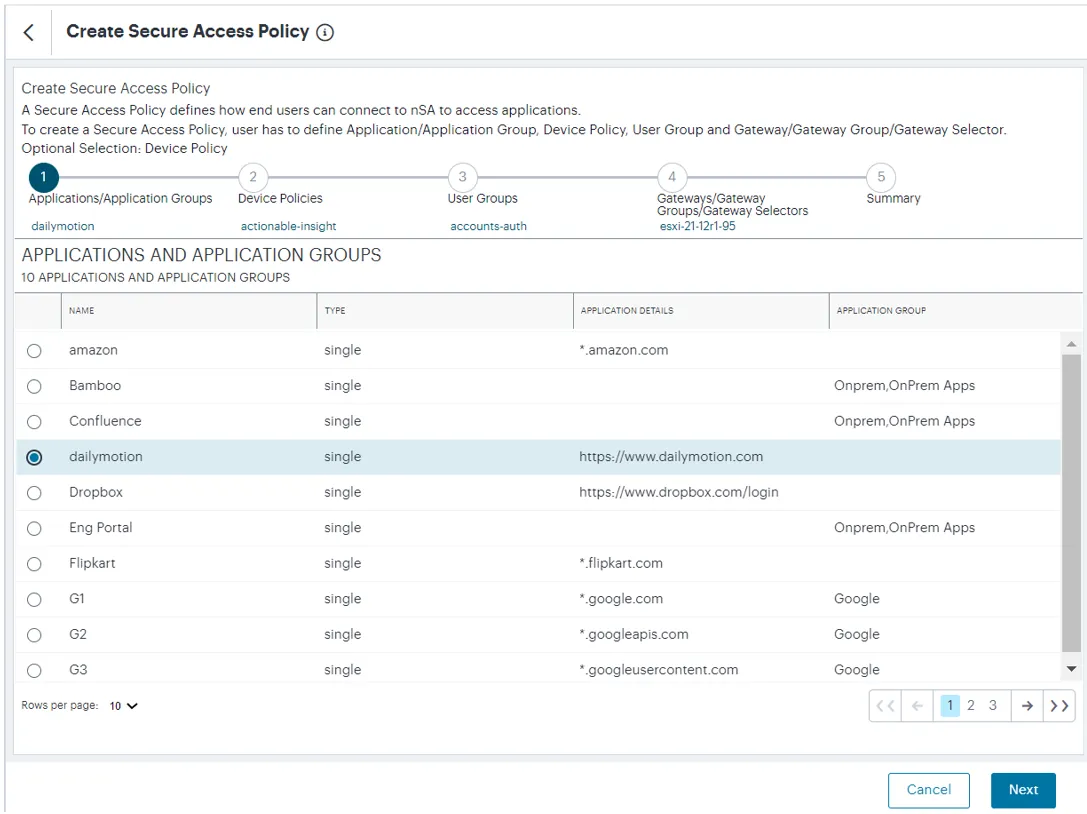Select the Eng Portal radio button
Screen dimensions: 1087x814
point(34,528)
